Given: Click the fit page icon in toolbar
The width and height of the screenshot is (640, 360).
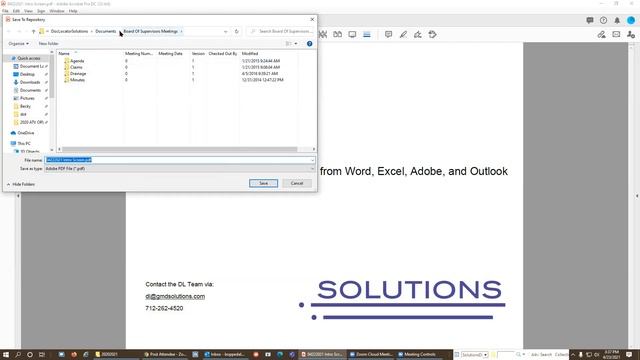Looking at the screenshot, I should [323, 35].
